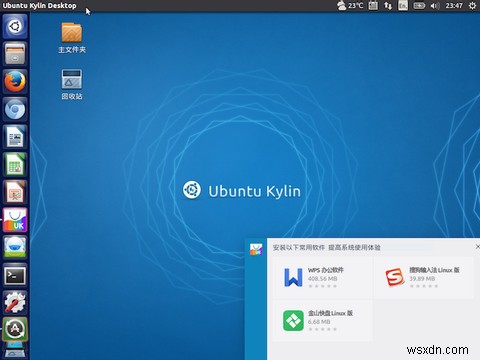480x360 pixels.
Task: Click the WPS star rating row
Action: pyautogui.click(x=322, y=286)
